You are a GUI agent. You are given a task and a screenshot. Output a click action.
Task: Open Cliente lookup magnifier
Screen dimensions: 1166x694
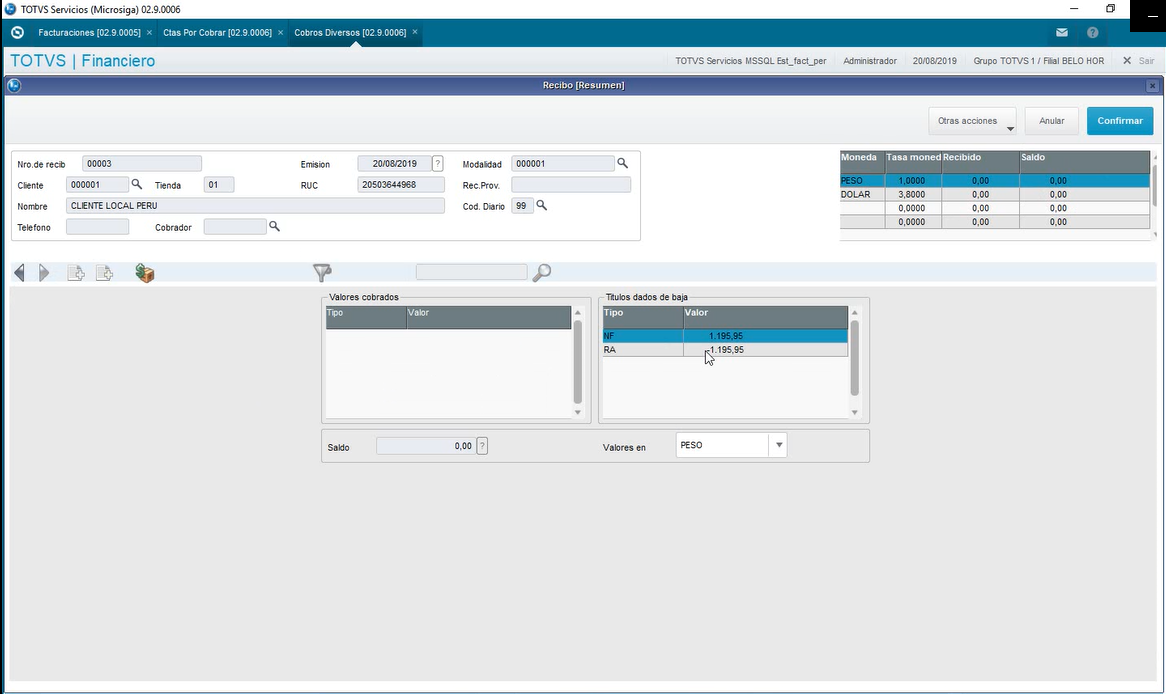(137, 184)
